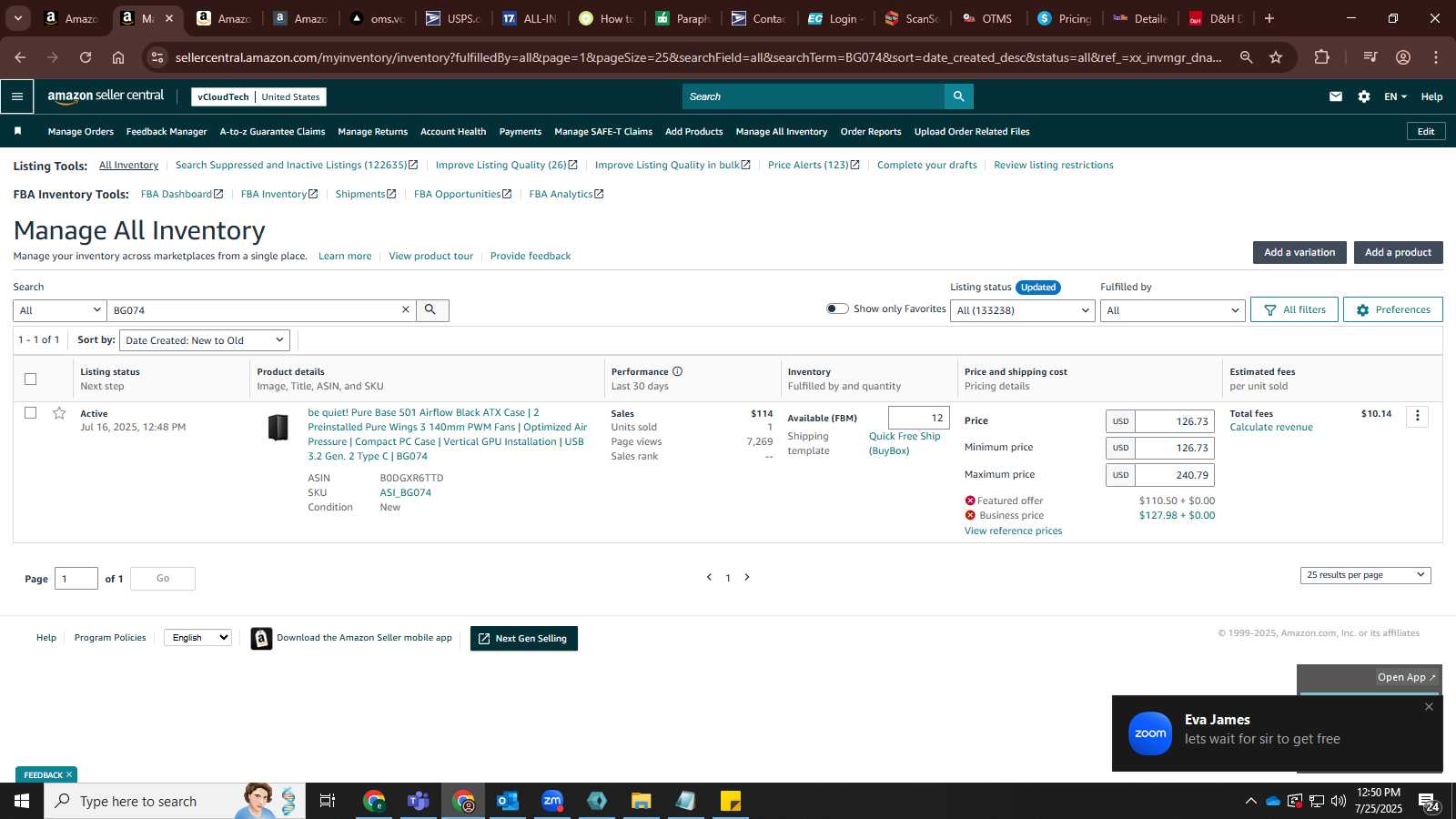Open the Sort by Date Created dropdown
The height and width of the screenshot is (819, 1456).
click(x=205, y=340)
